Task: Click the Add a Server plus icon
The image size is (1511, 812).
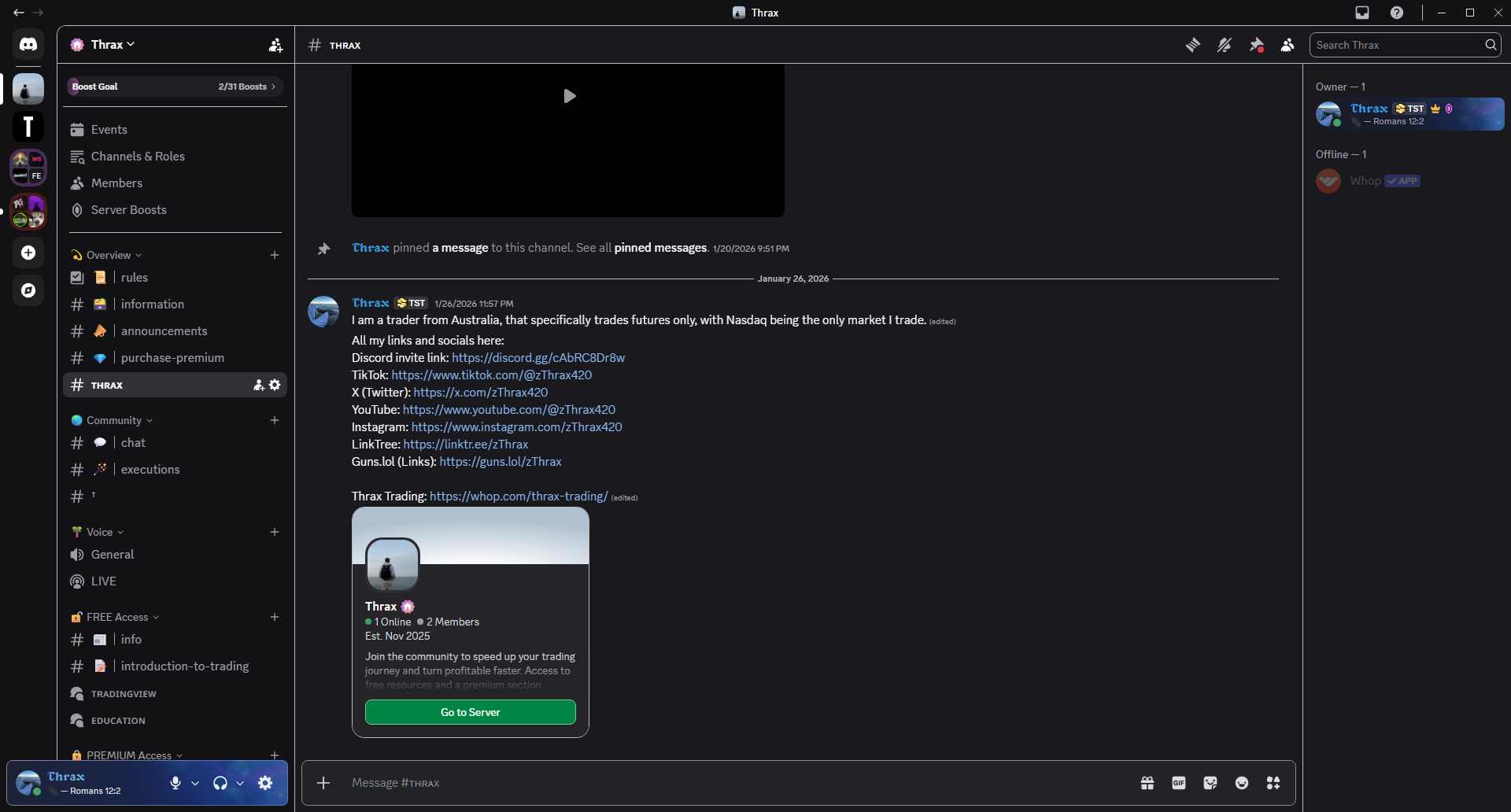Action: click(x=28, y=253)
